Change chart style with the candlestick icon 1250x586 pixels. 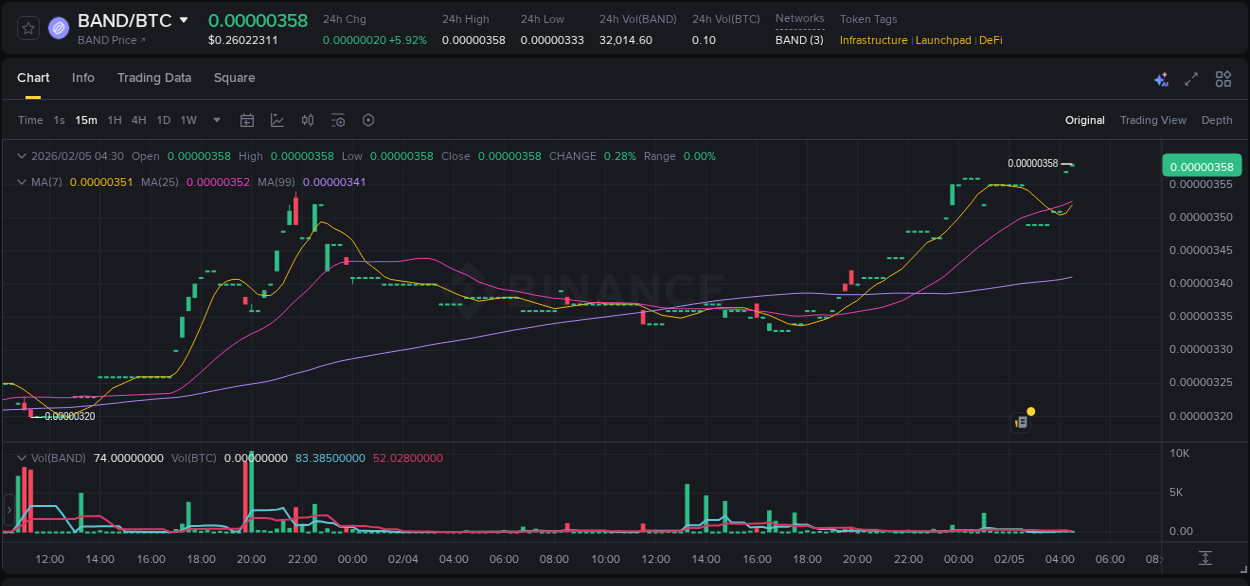[308, 120]
